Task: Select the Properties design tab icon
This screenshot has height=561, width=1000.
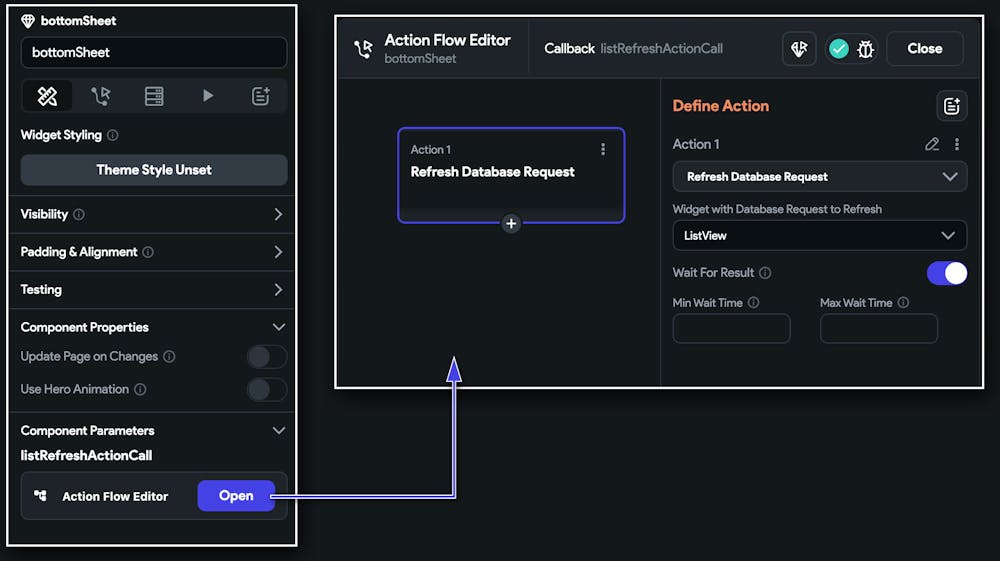Action: coord(47,96)
